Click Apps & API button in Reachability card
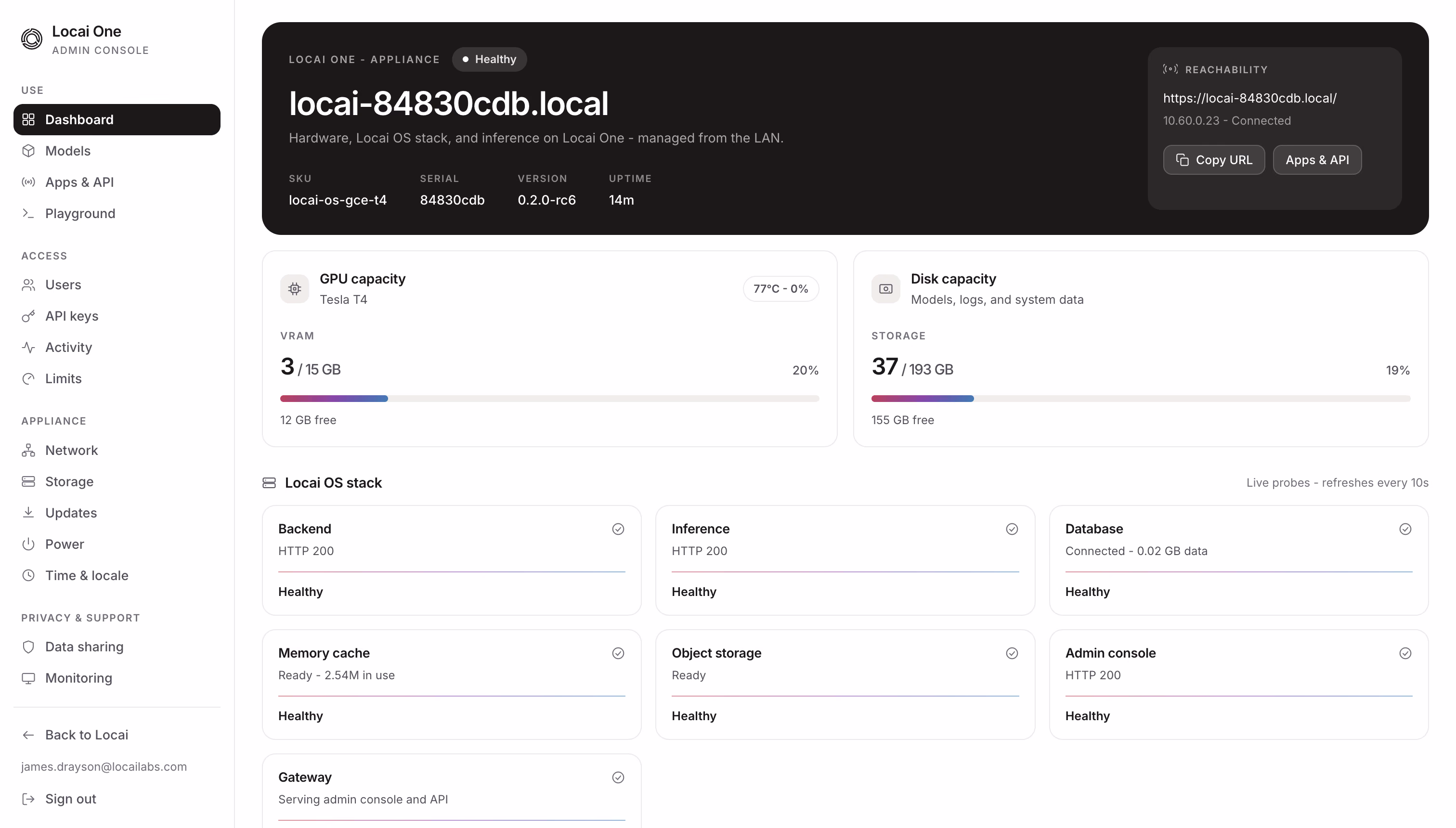The width and height of the screenshot is (1456, 828). click(x=1317, y=160)
